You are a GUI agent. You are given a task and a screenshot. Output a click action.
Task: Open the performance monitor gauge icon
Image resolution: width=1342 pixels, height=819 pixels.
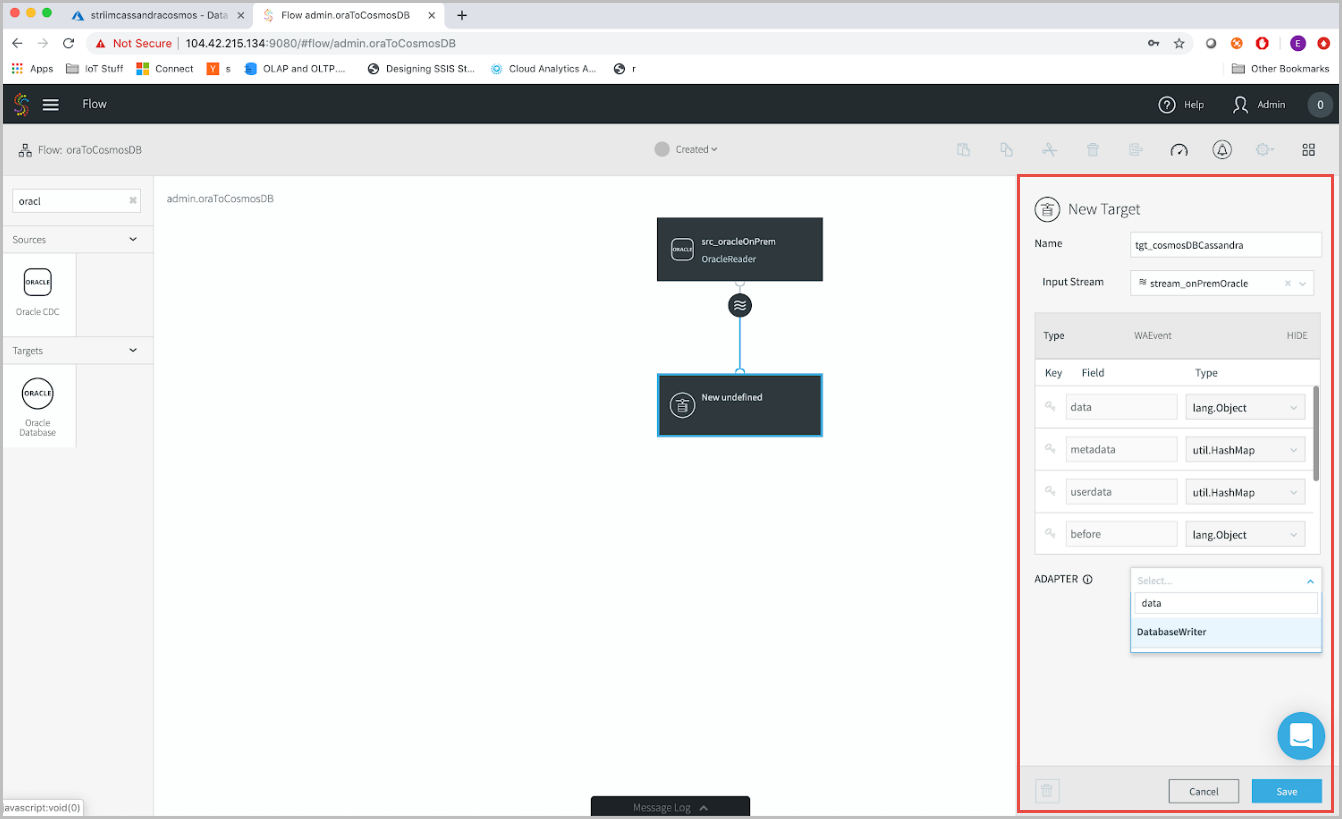pyautogui.click(x=1179, y=149)
